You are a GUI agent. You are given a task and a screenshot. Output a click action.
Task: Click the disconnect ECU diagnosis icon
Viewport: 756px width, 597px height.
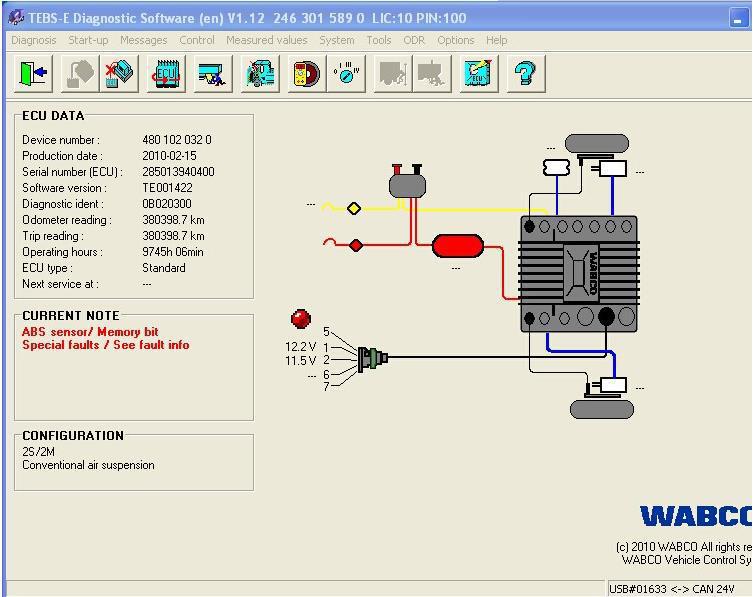pos(120,73)
